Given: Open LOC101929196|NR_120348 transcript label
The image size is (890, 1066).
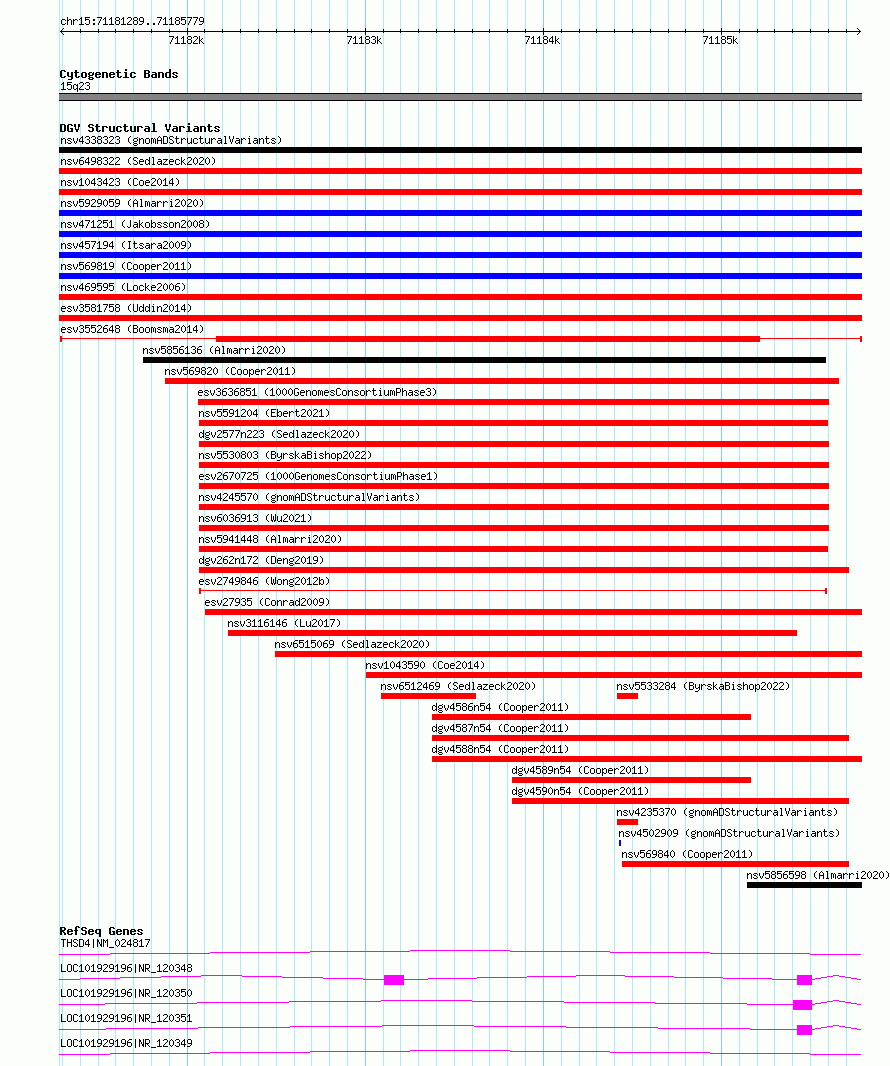Looking at the screenshot, I should click(126, 970).
